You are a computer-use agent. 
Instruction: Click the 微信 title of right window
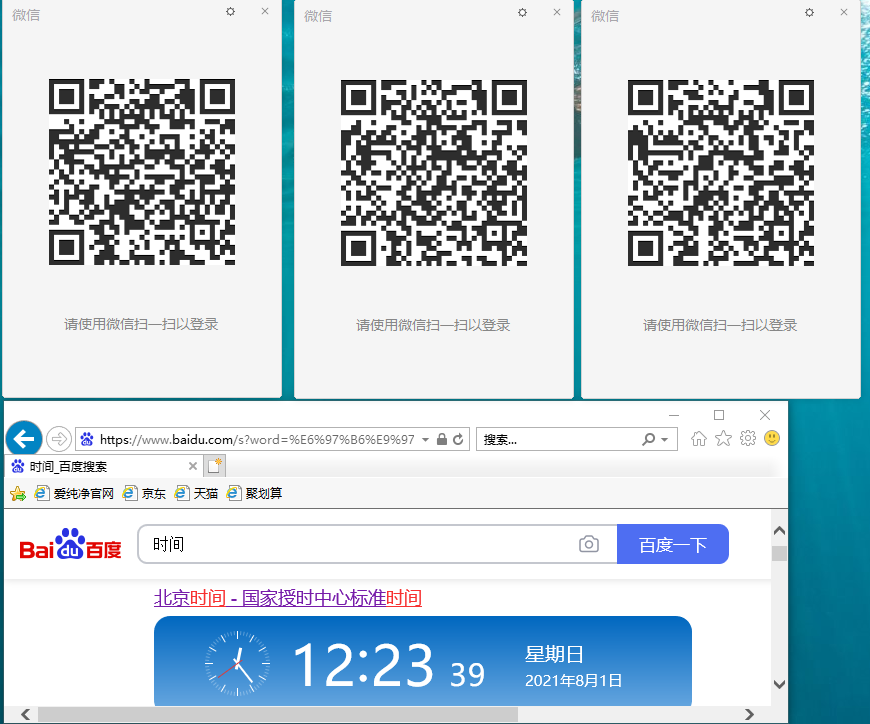point(605,16)
